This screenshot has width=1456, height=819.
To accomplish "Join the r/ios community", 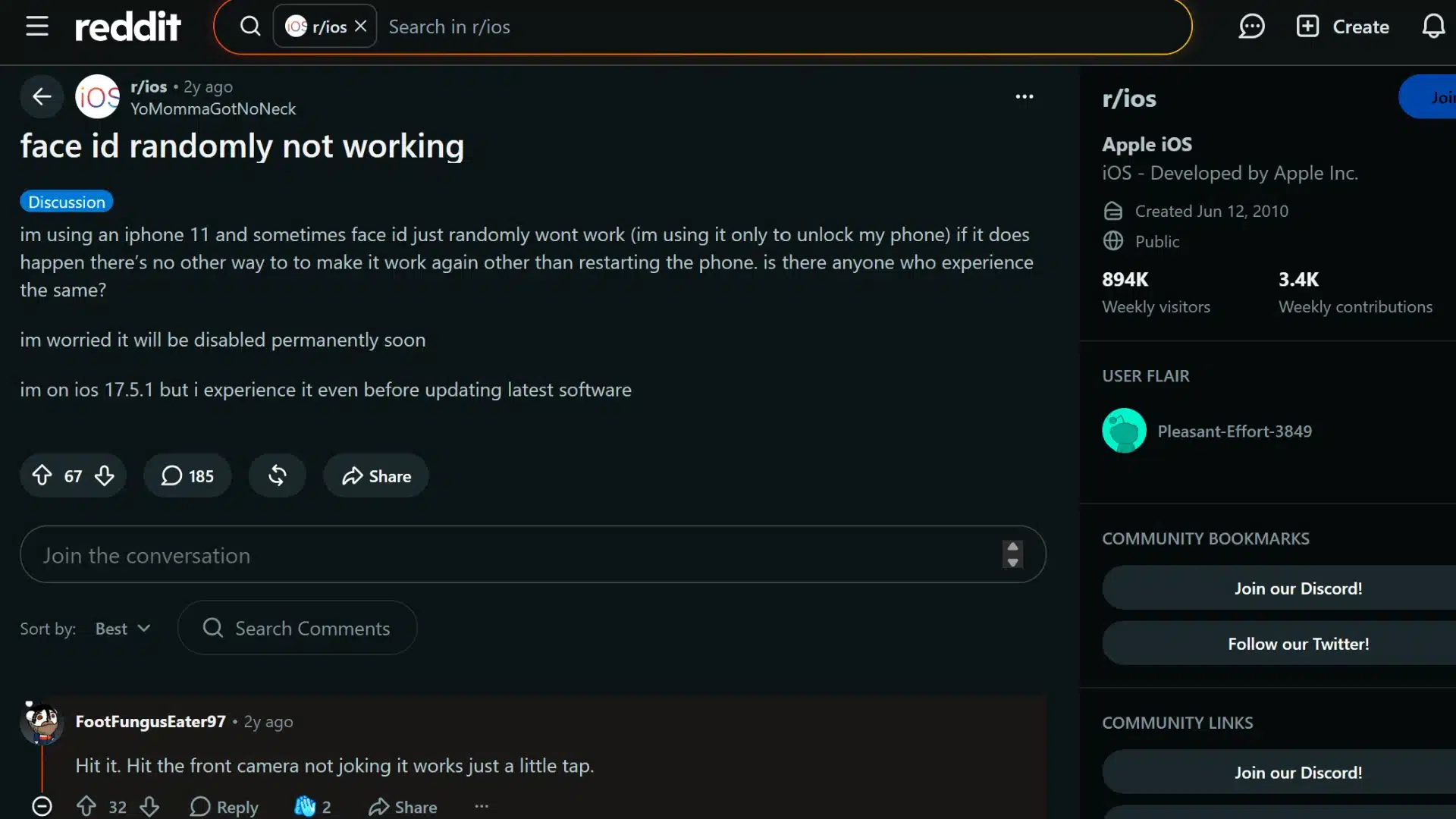I will tap(1428, 96).
